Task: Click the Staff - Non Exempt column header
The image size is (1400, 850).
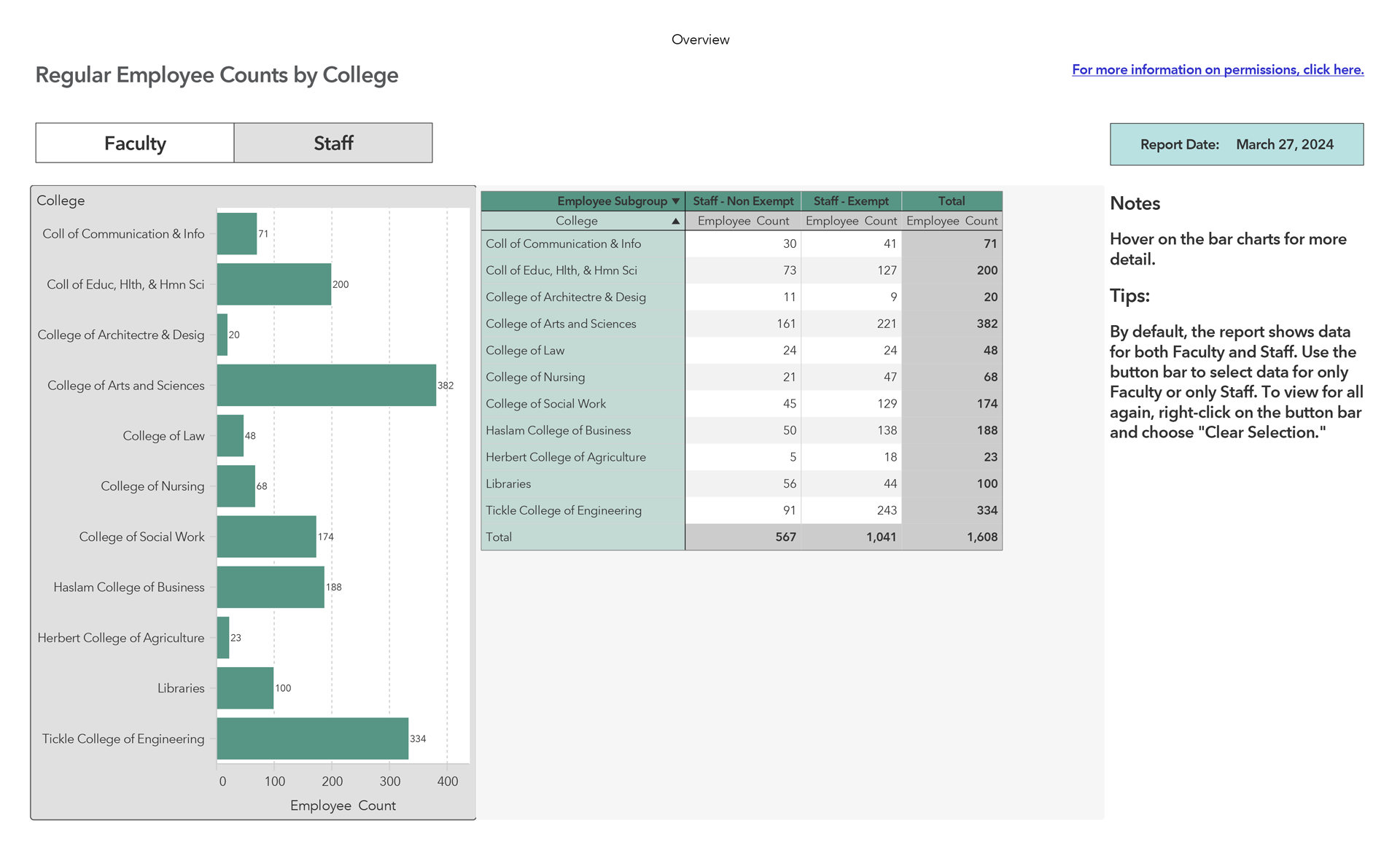Action: click(x=742, y=201)
